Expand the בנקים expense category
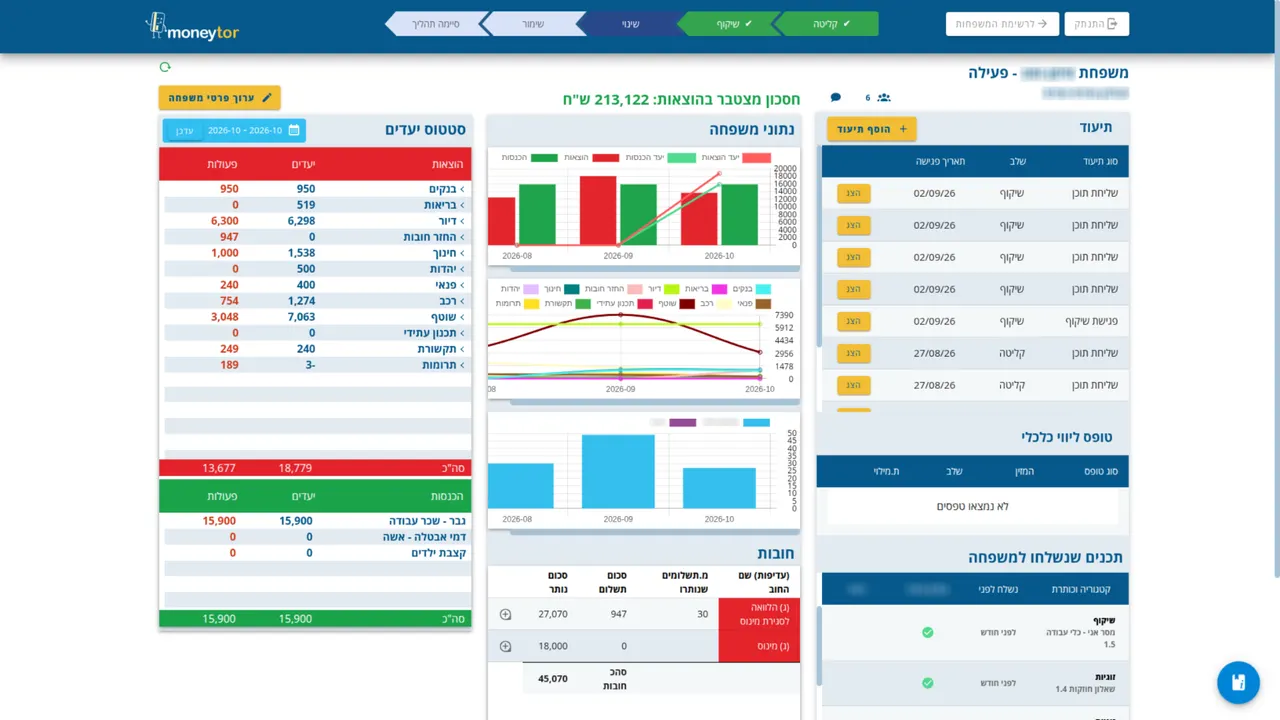Image resolution: width=1280 pixels, height=720 pixels. point(446,189)
